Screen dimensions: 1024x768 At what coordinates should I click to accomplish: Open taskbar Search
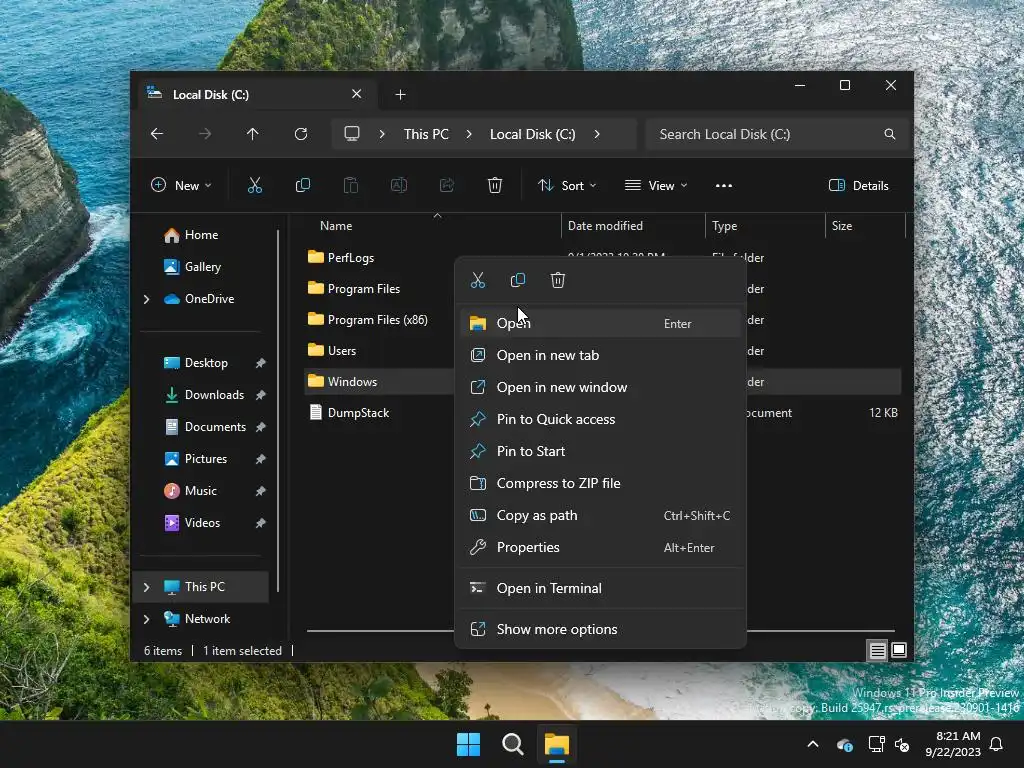pos(513,744)
